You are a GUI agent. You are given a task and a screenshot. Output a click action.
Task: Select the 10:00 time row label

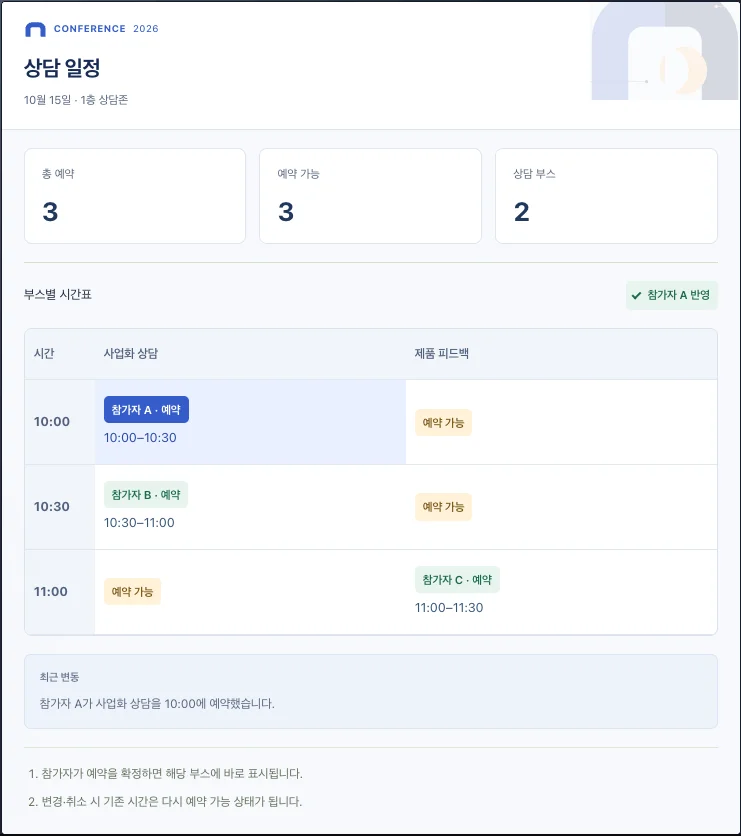pos(52,422)
